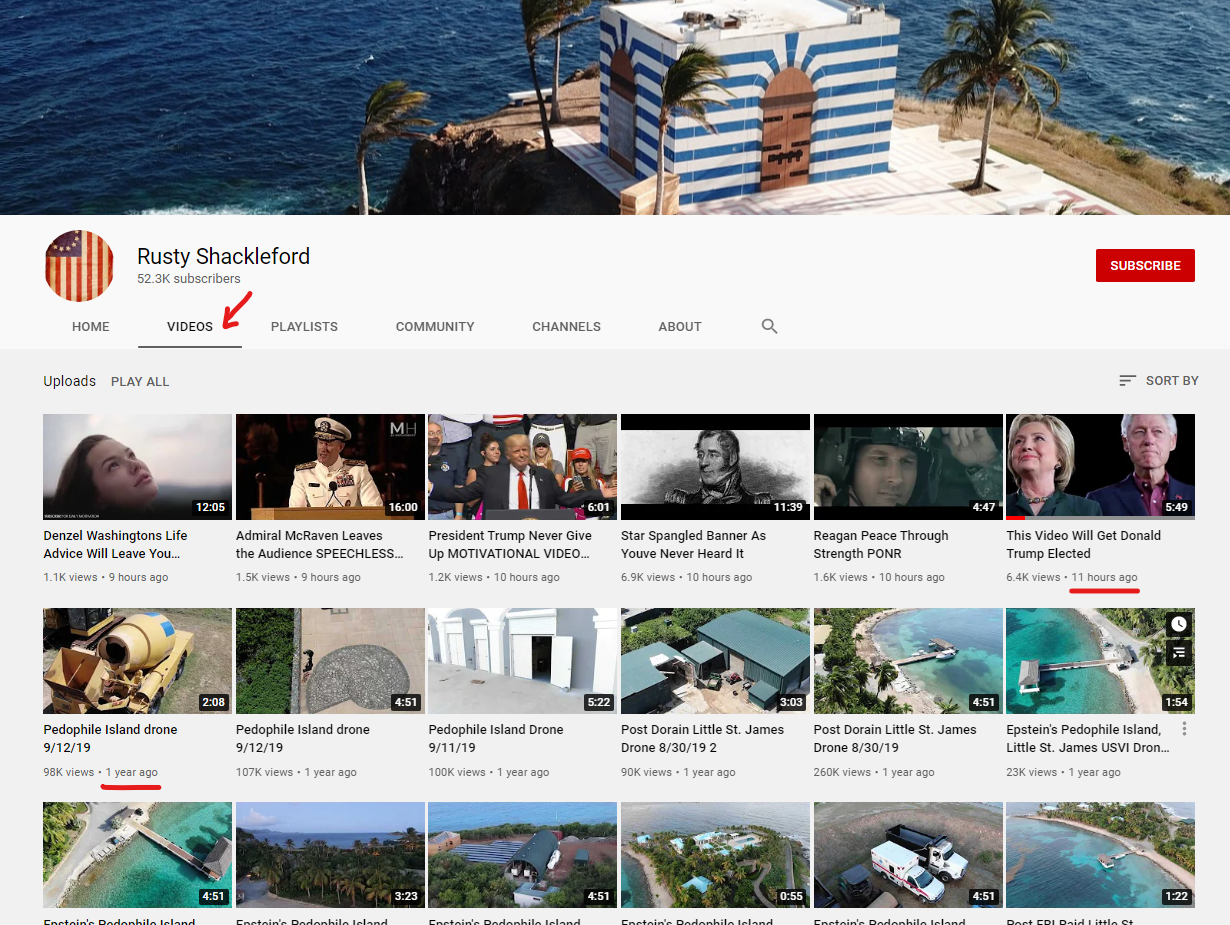The height and width of the screenshot is (925, 1230).
Task: Open Epstein's Pedophile Island USVI drone thumbnail 1:54
Action: 1100,661
